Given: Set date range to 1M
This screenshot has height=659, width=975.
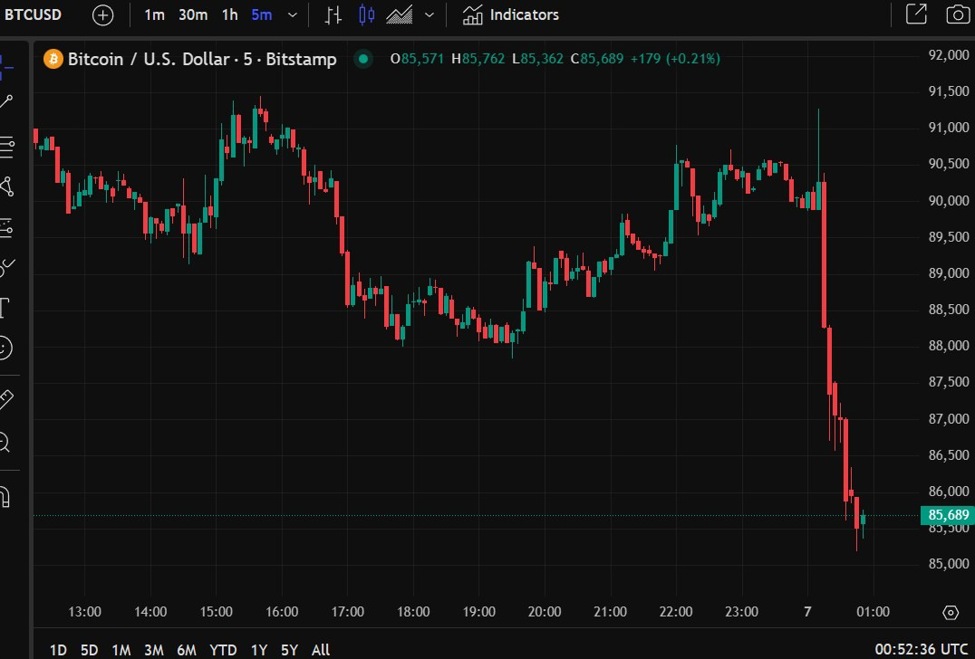Looking at the screenshot, I should (121, 650).
